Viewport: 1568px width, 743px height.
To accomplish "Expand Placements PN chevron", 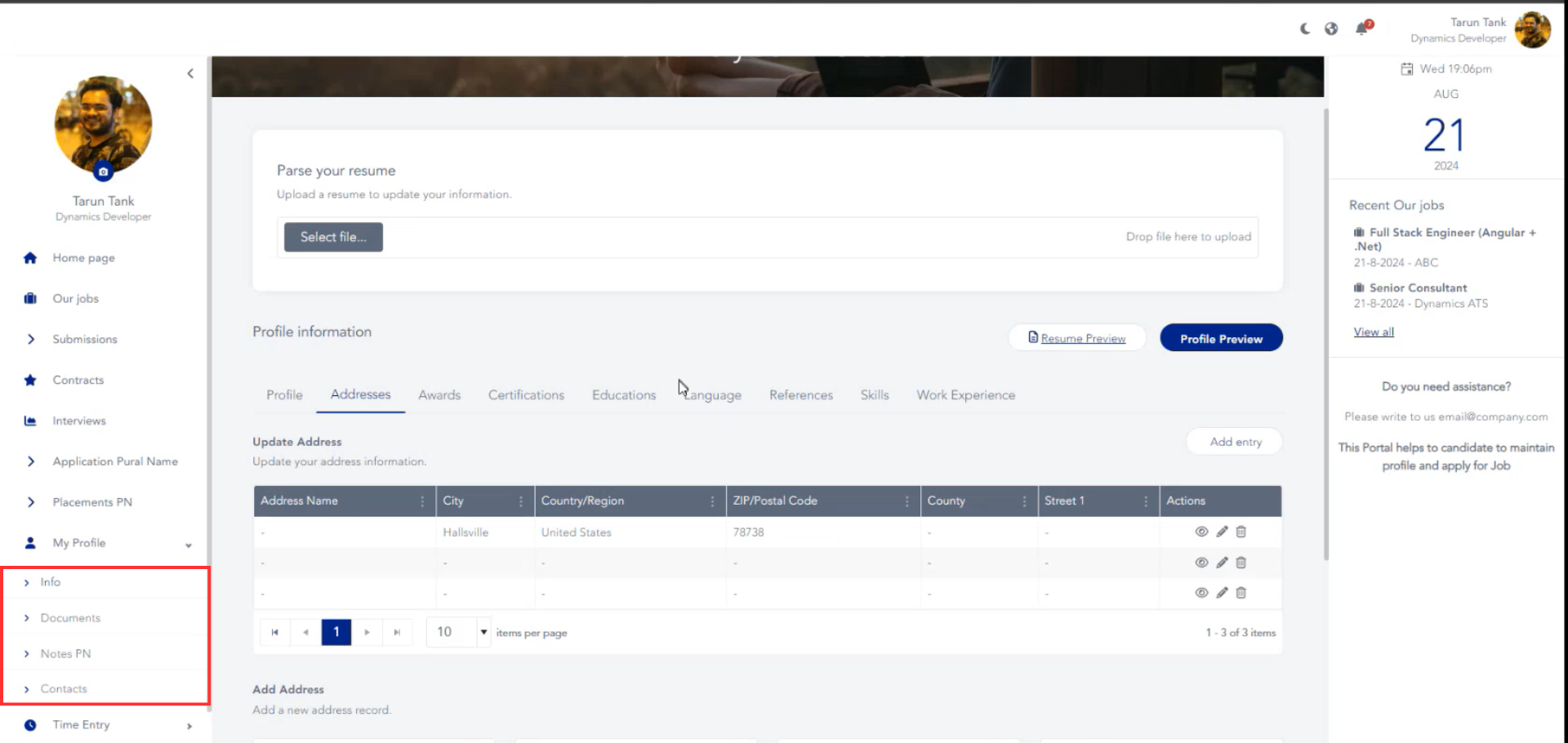I will click(x=31, y=502).
